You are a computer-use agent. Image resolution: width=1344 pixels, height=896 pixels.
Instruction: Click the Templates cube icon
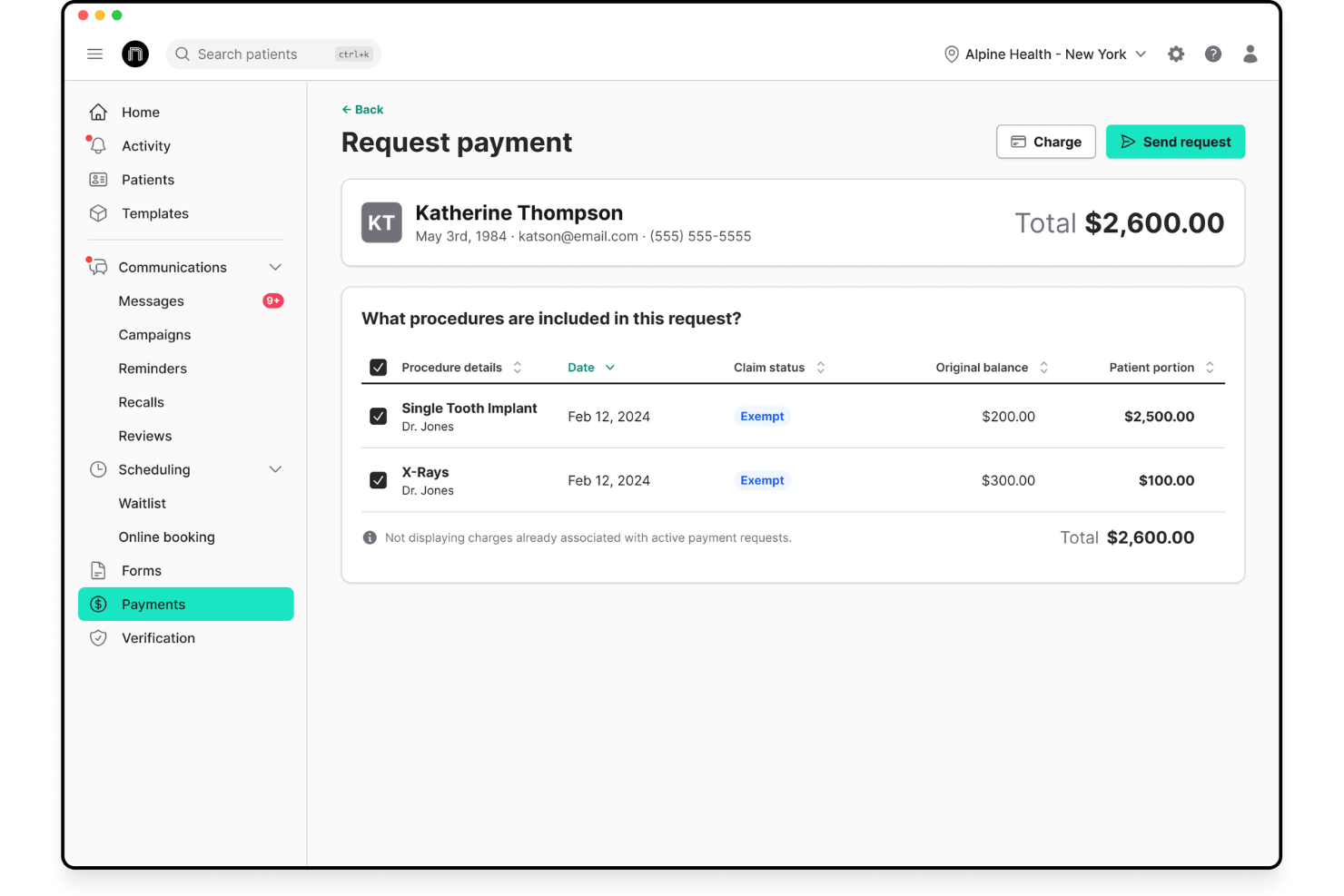click(98, 213)
